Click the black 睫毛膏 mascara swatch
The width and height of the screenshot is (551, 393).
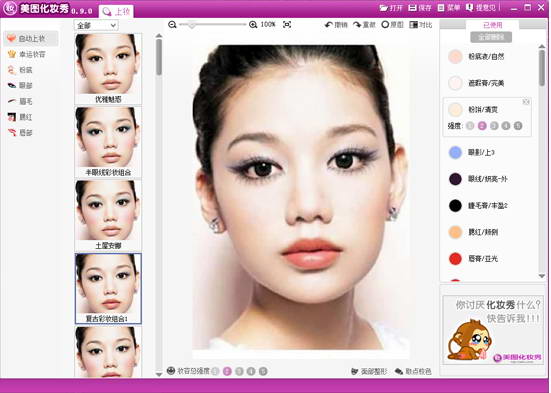click(455, 206)
